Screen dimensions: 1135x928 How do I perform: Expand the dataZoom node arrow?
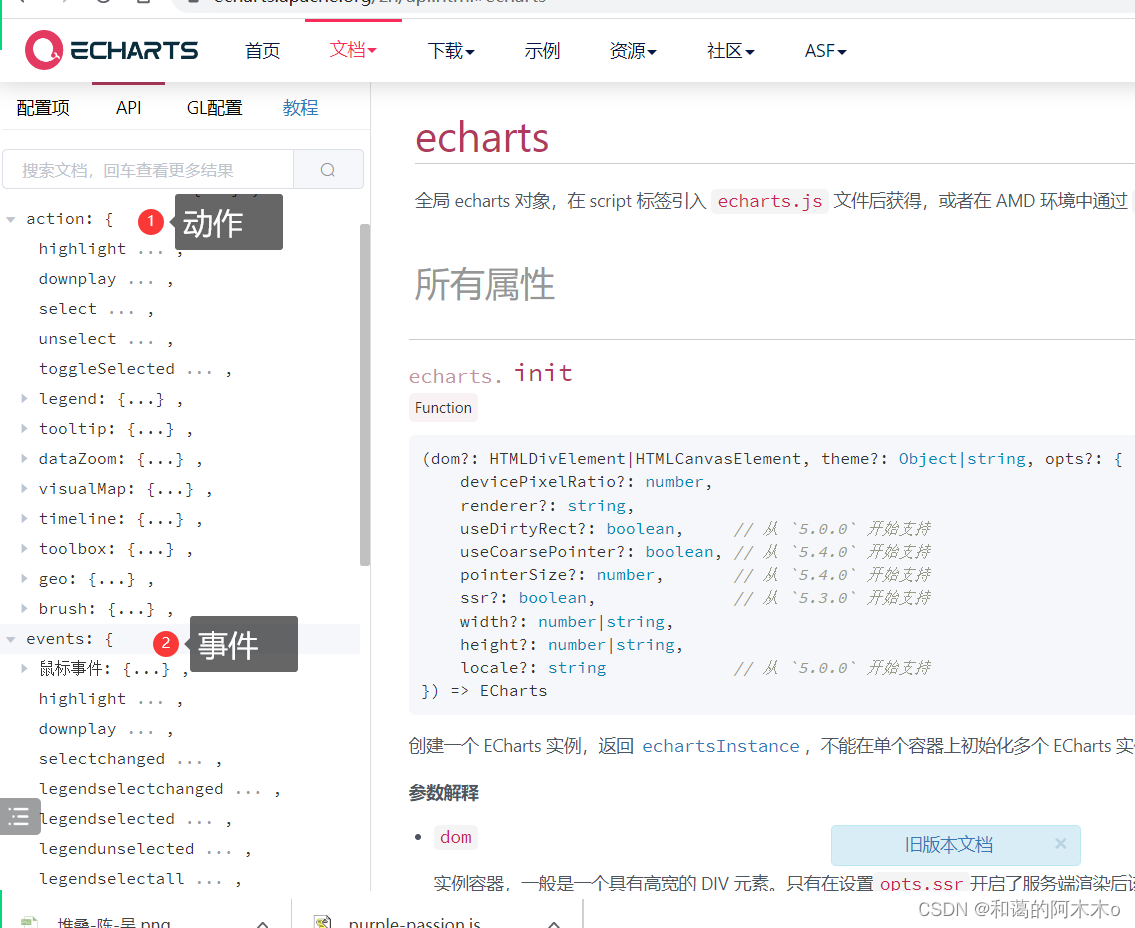[x=24, y=458]
